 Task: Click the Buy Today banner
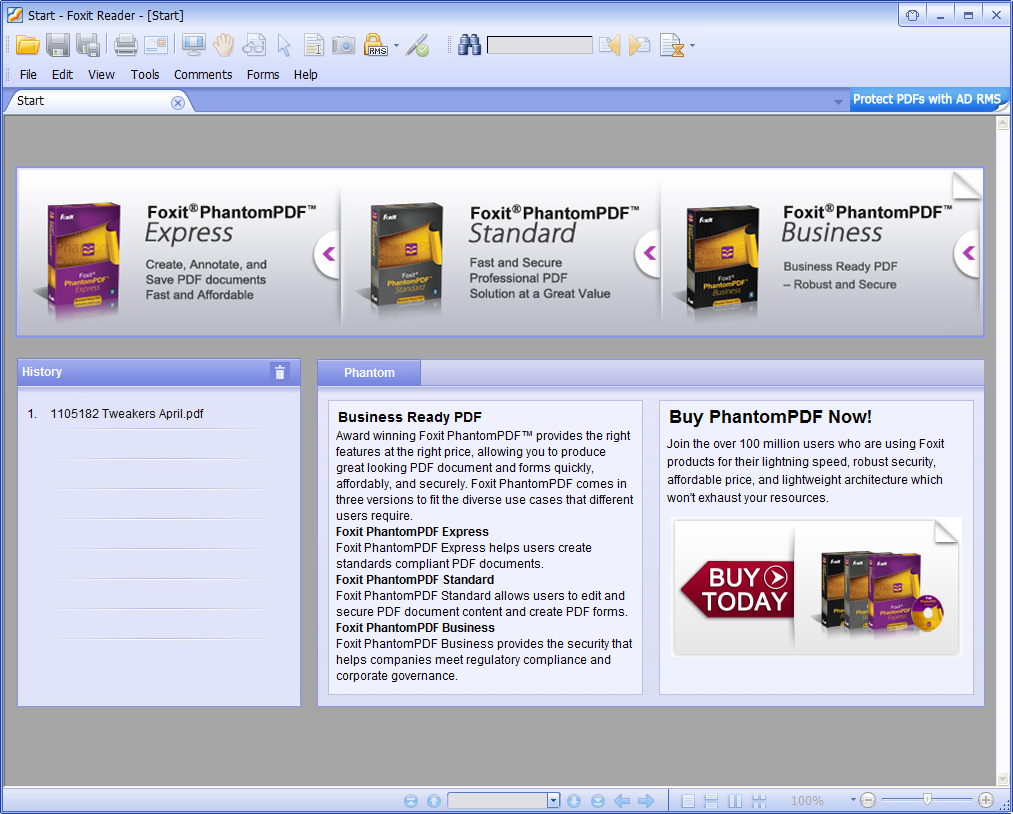(x=817, y=587)
